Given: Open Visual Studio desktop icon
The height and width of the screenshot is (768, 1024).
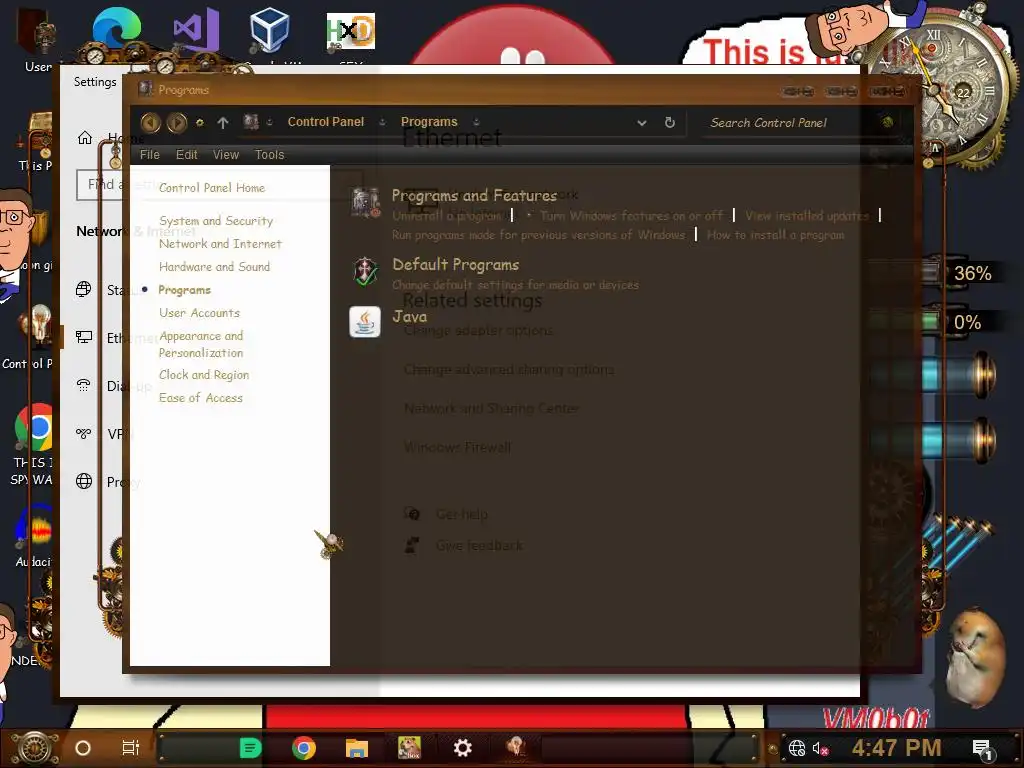Looking at the screenshot, I should 196,30.
